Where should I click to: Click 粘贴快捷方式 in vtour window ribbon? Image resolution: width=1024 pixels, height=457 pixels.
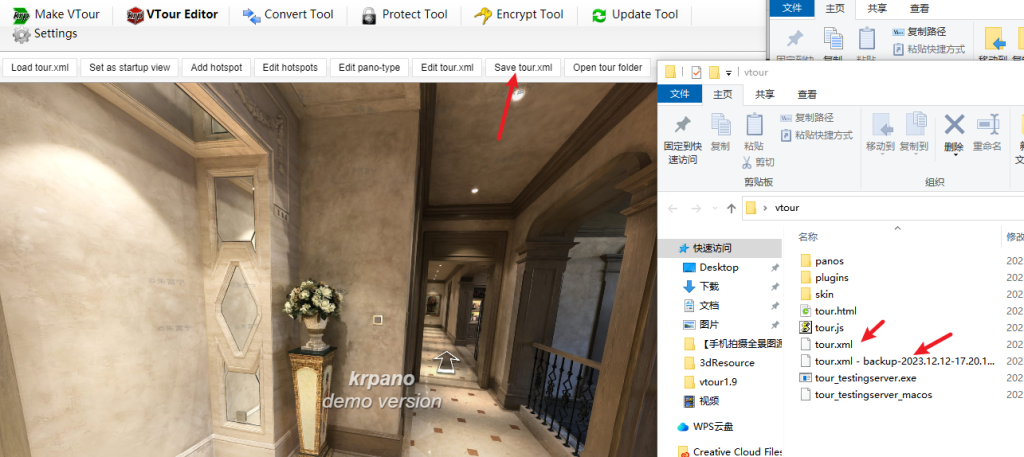pyautogui.click(x=817, y=135)
